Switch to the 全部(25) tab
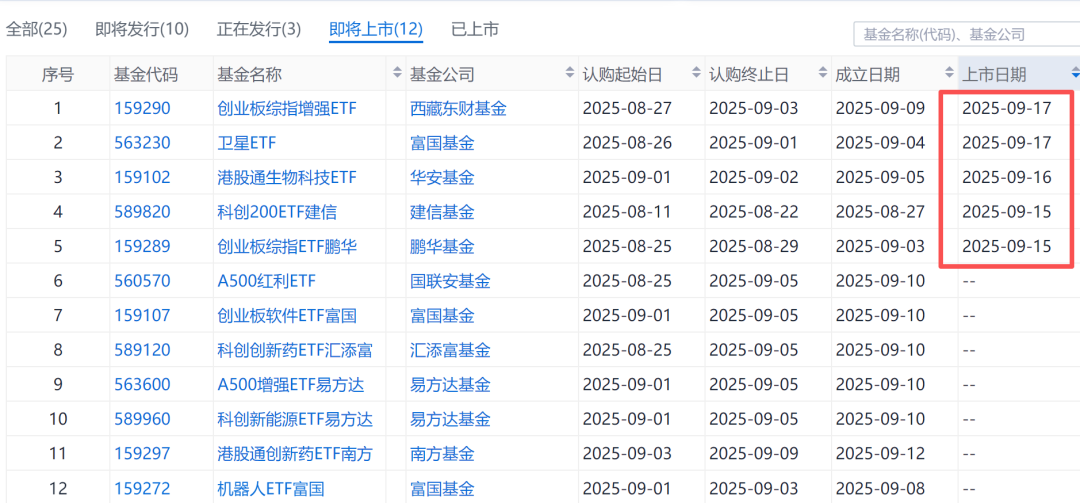The image size is (1080, 503). coord(37,29)
